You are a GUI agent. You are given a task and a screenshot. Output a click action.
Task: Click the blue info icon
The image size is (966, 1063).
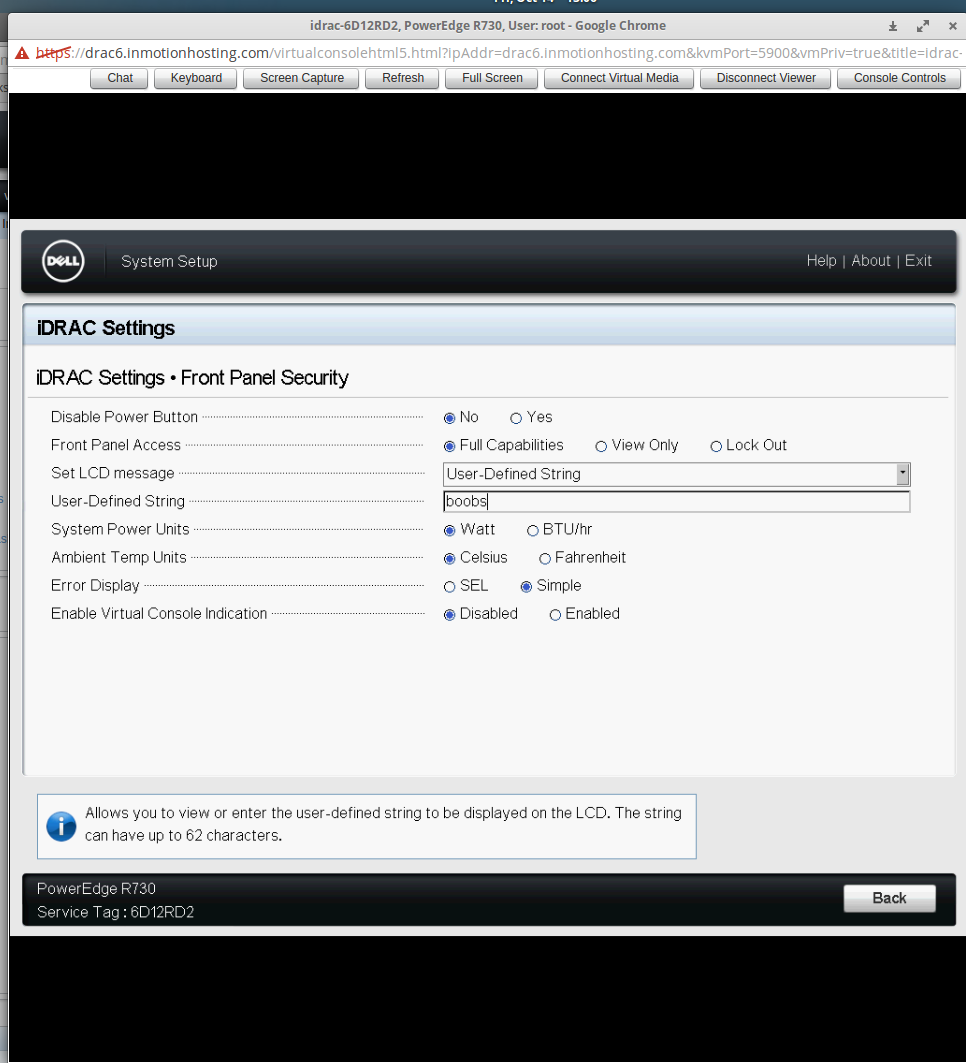61,826
